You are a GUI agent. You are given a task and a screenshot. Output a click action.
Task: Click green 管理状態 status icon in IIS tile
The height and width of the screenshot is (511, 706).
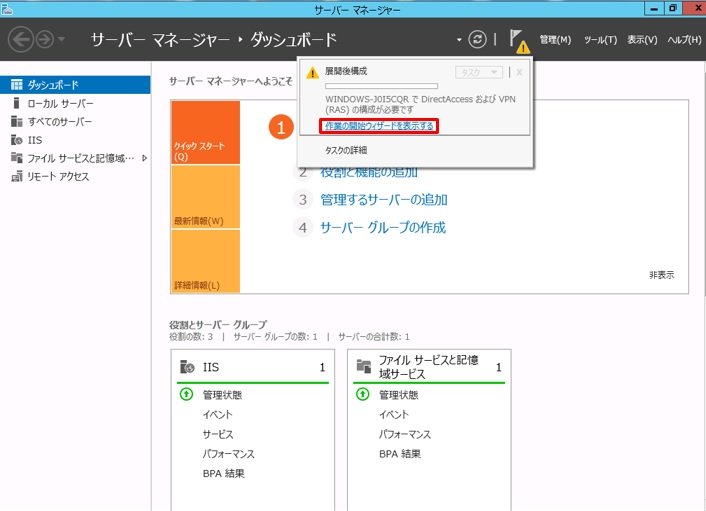click(x=186, y=395)
